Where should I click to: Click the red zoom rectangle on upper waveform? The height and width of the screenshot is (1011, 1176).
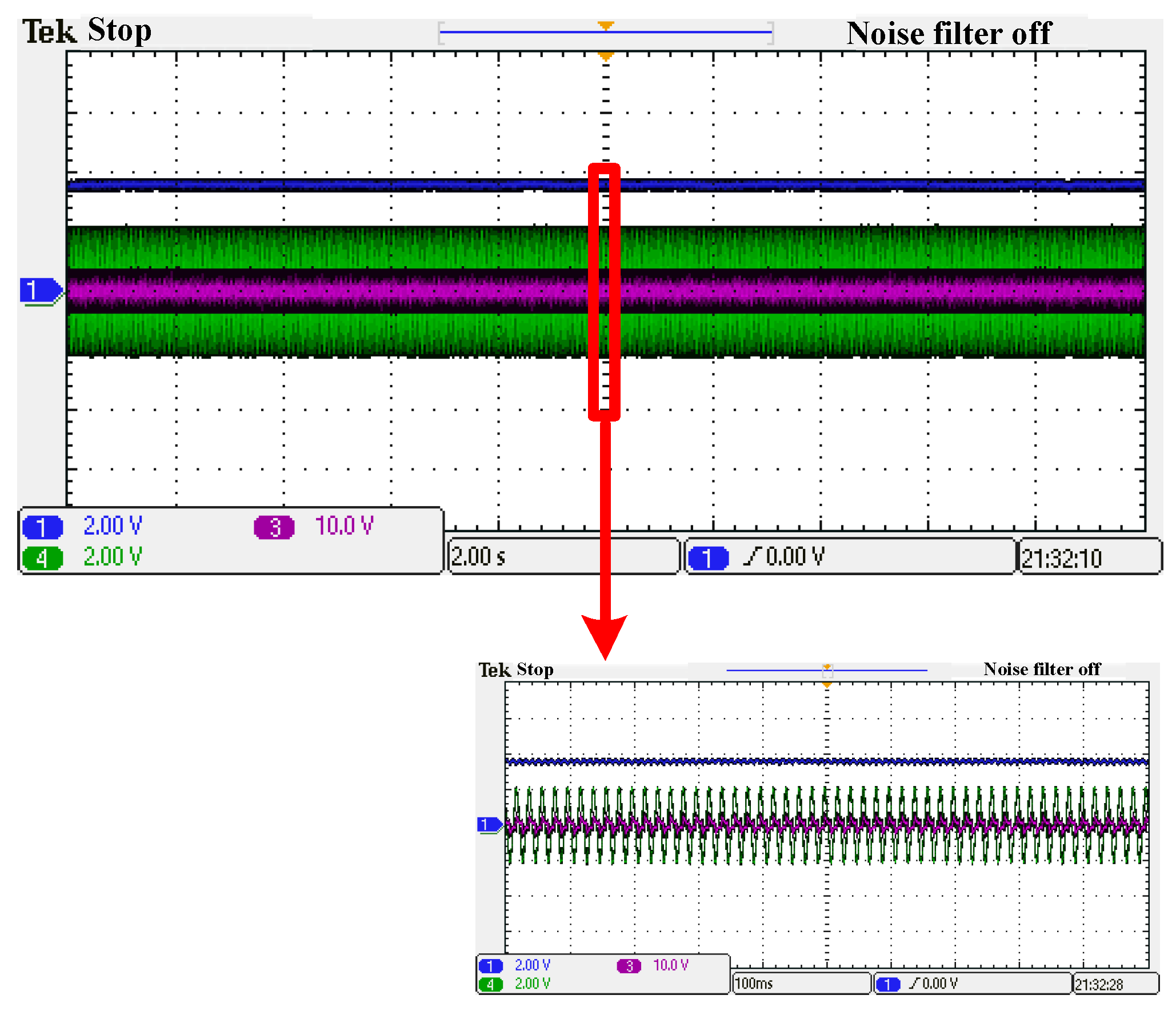pyautogui.click(x=592, y=291)
